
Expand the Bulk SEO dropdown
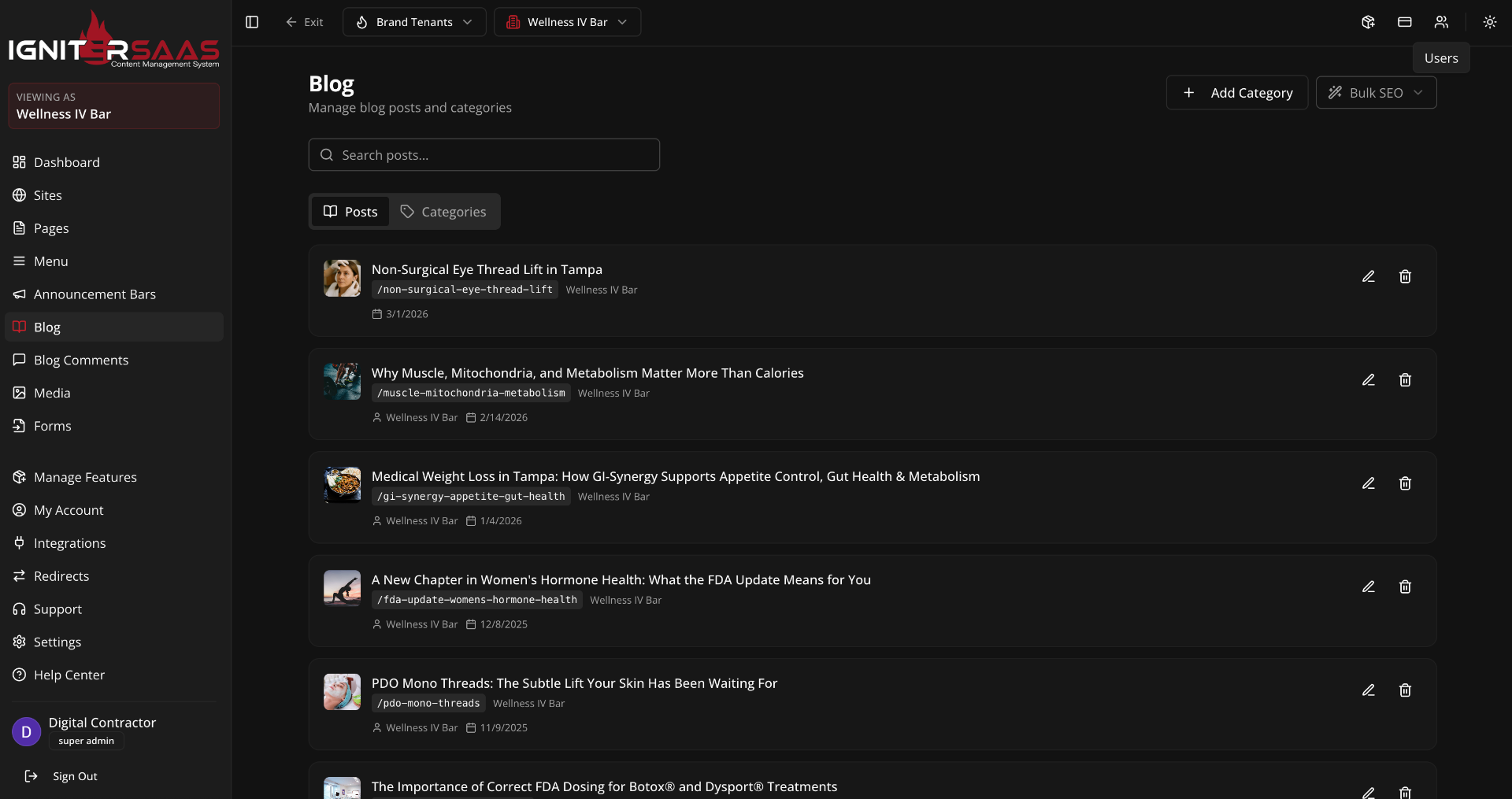click(1376, 93)
